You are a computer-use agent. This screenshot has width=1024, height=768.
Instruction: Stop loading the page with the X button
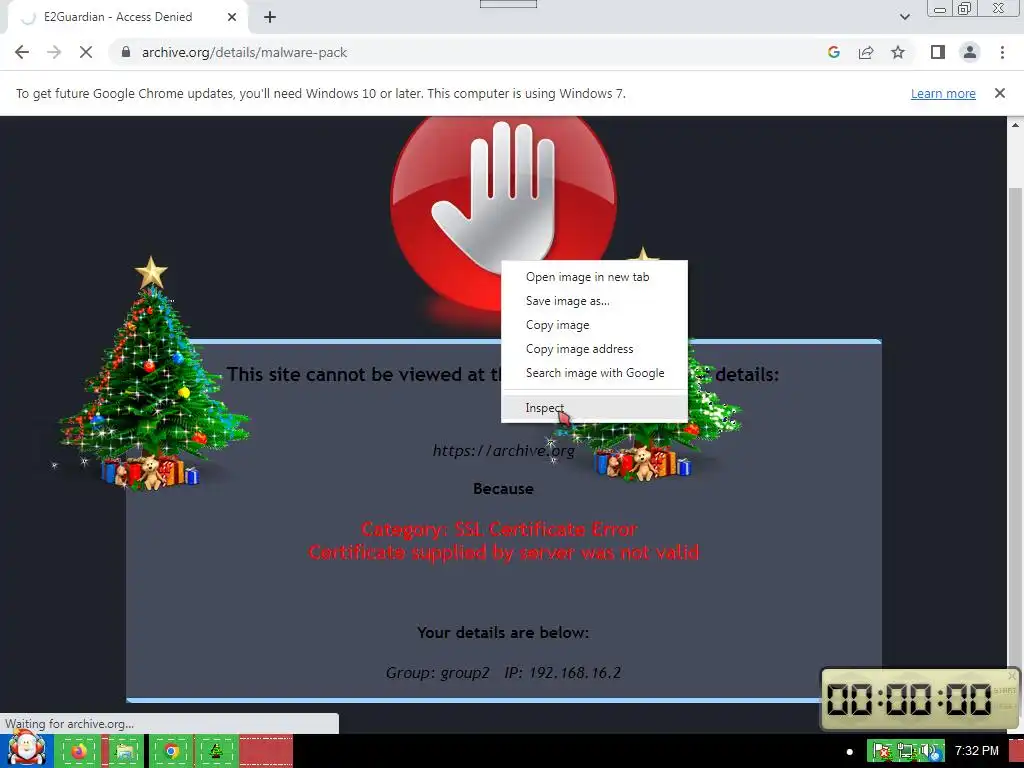86,52
